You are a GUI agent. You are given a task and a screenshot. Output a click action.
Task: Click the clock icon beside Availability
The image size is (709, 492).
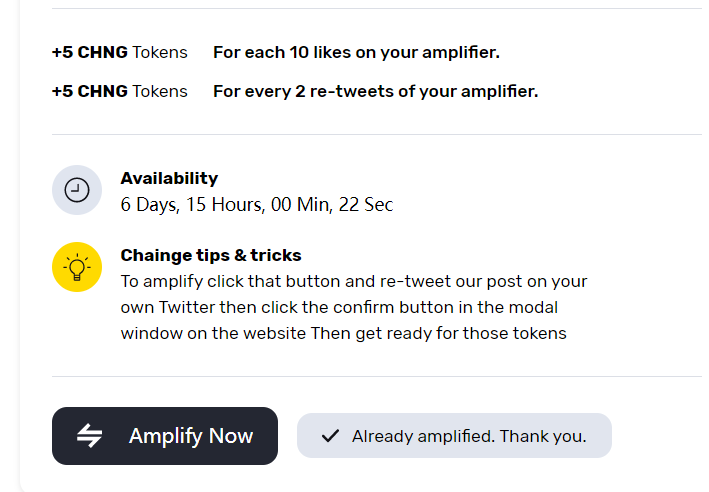coord(77,190)
